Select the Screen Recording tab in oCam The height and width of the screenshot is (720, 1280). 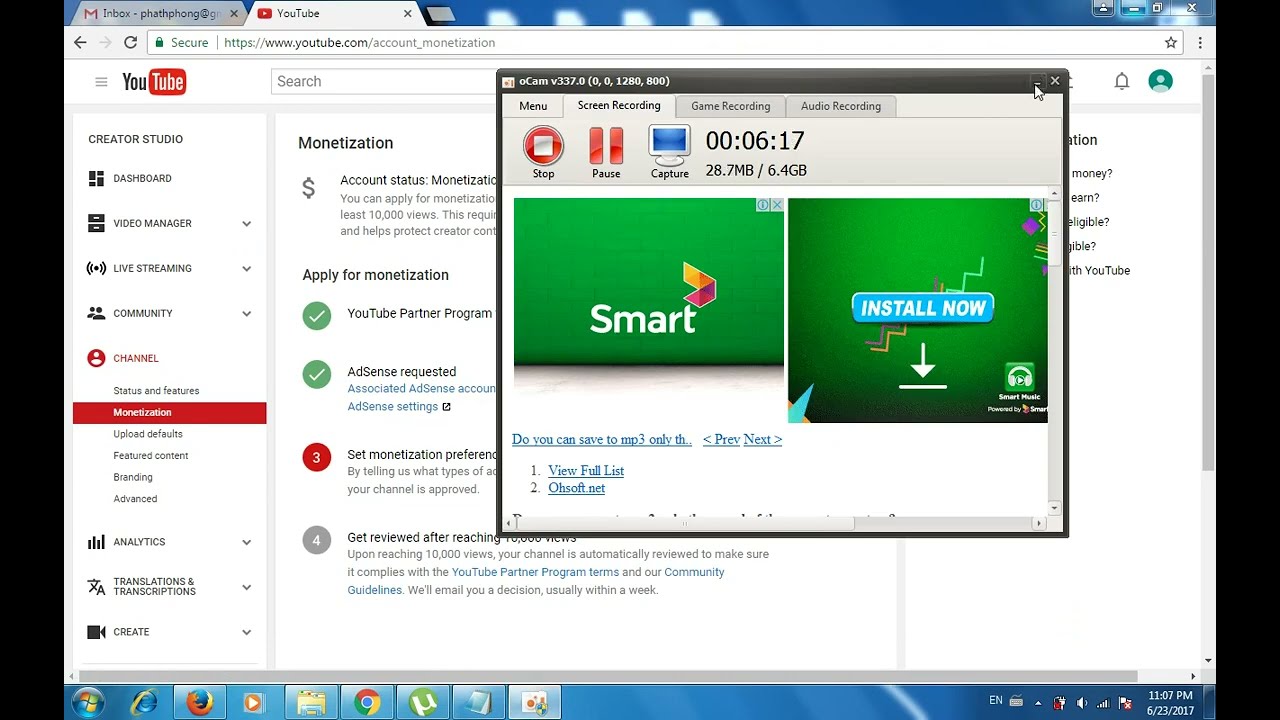click(x=619, y=105)
